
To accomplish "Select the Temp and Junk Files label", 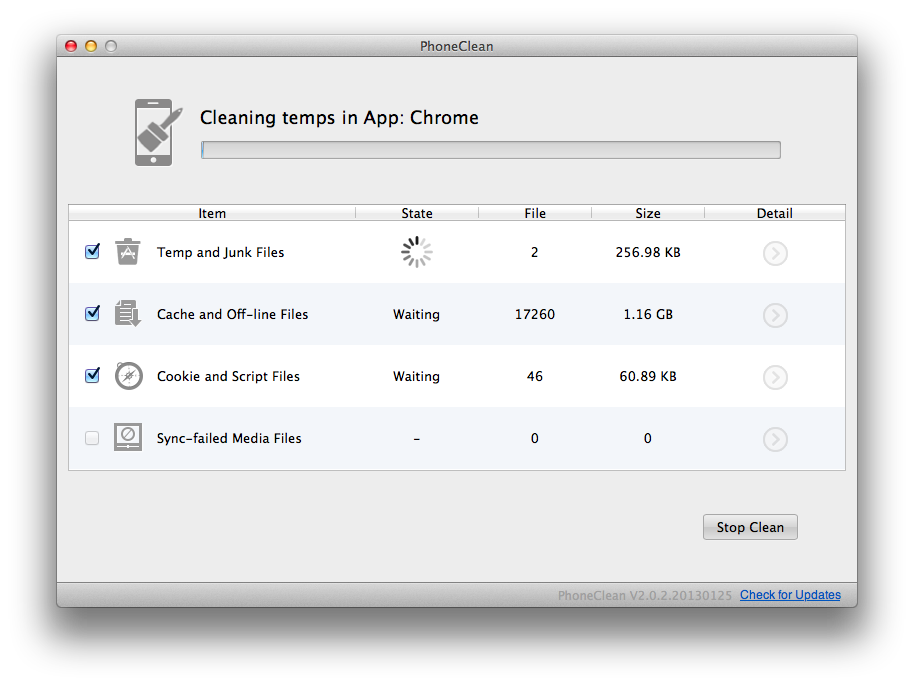I will 220,252.
